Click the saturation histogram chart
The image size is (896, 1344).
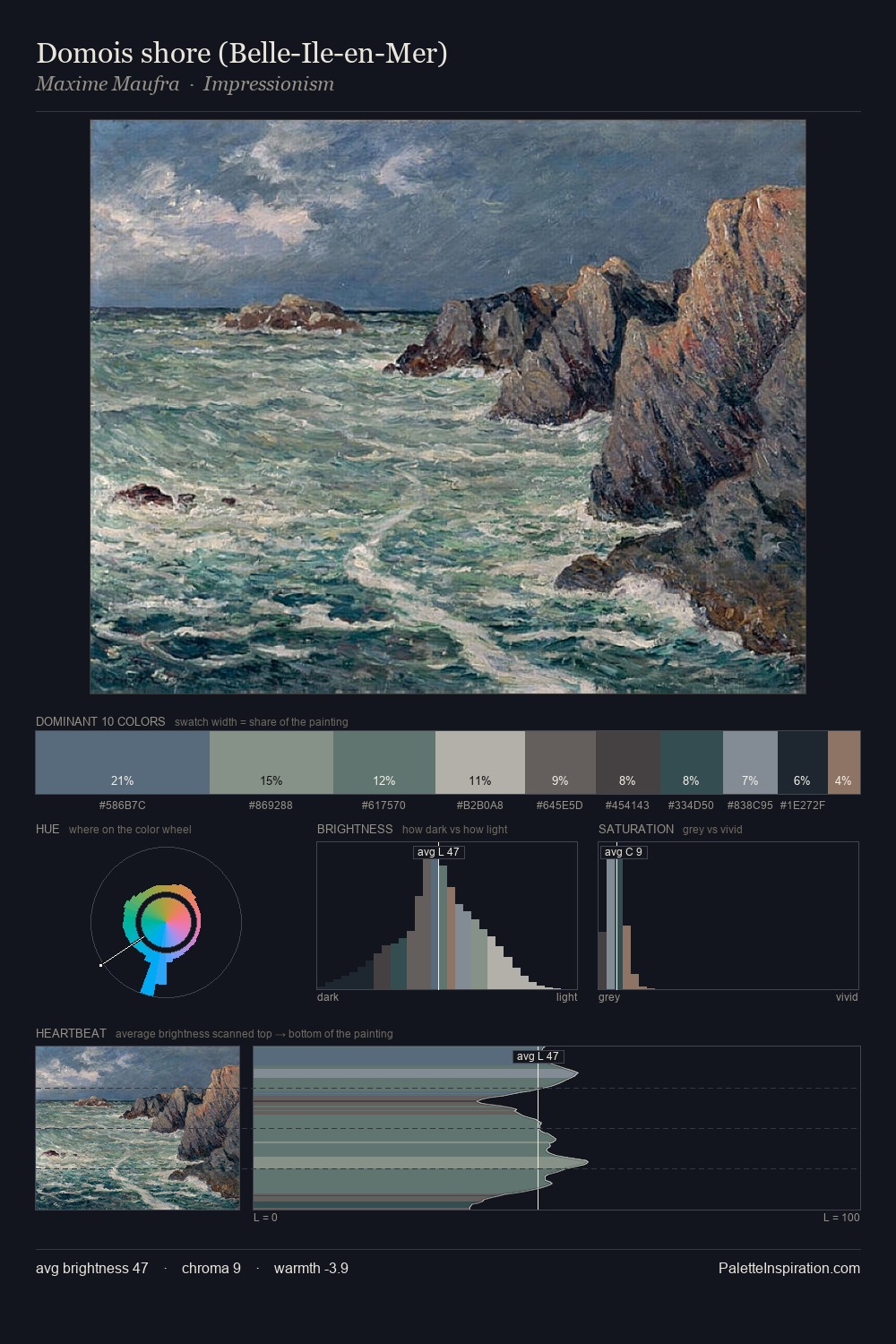[728, 916]
